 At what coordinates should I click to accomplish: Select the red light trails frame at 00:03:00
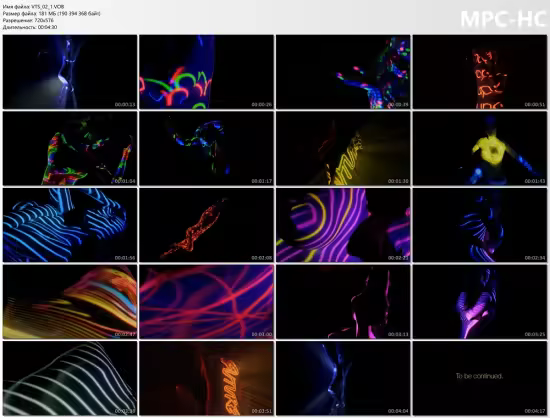click(x=206, y=302)
